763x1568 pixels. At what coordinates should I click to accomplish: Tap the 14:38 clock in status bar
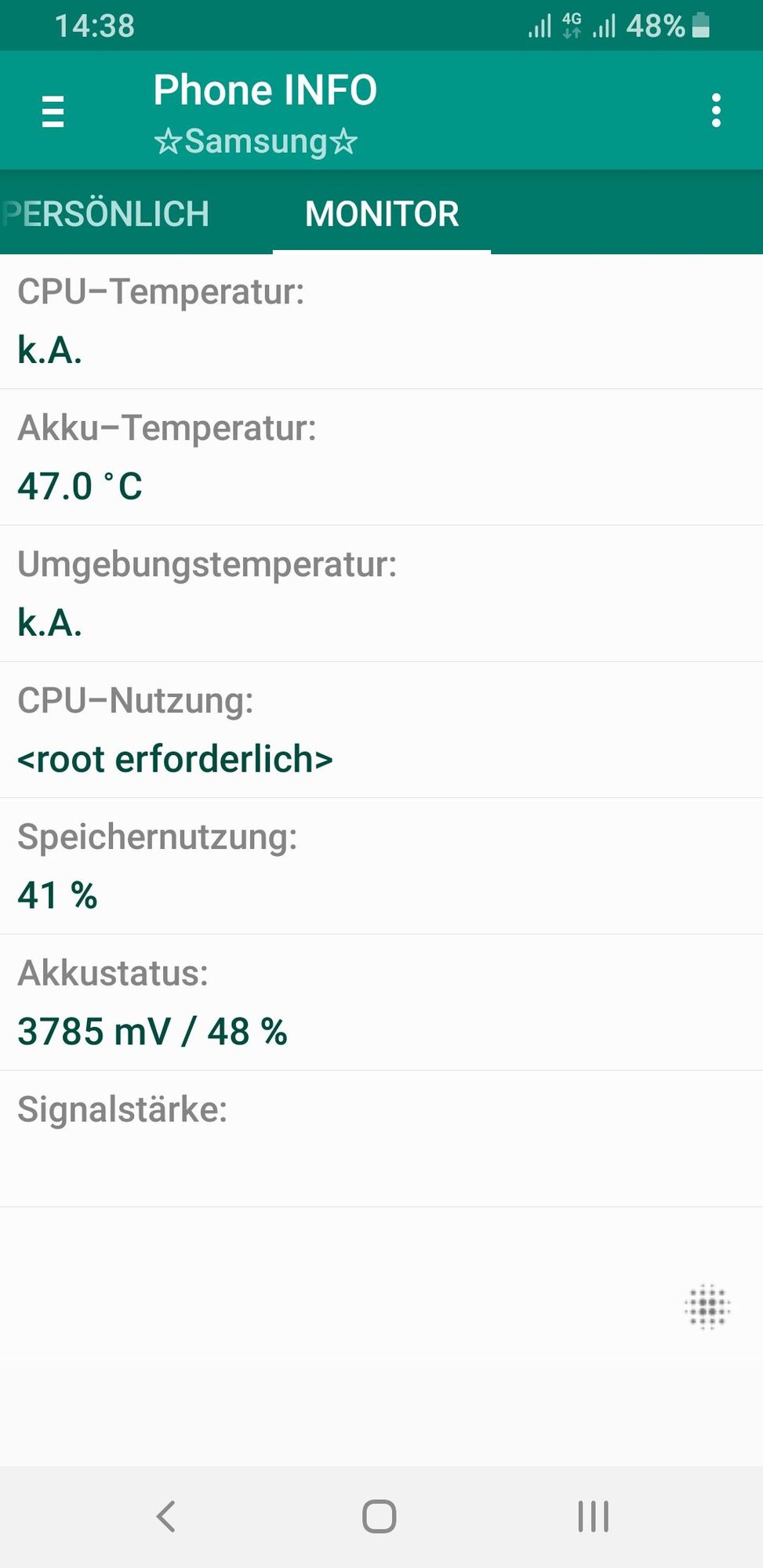95,26
